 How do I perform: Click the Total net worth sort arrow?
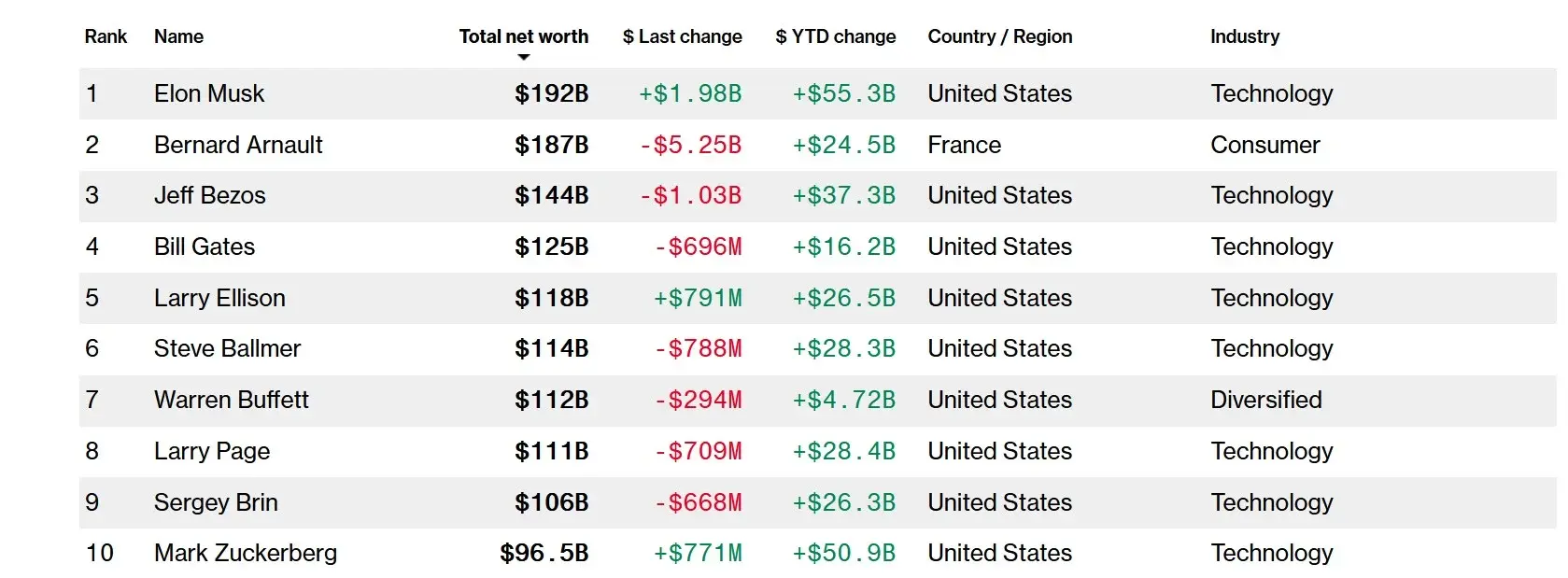pyautogui.click(x=524, y=58)
